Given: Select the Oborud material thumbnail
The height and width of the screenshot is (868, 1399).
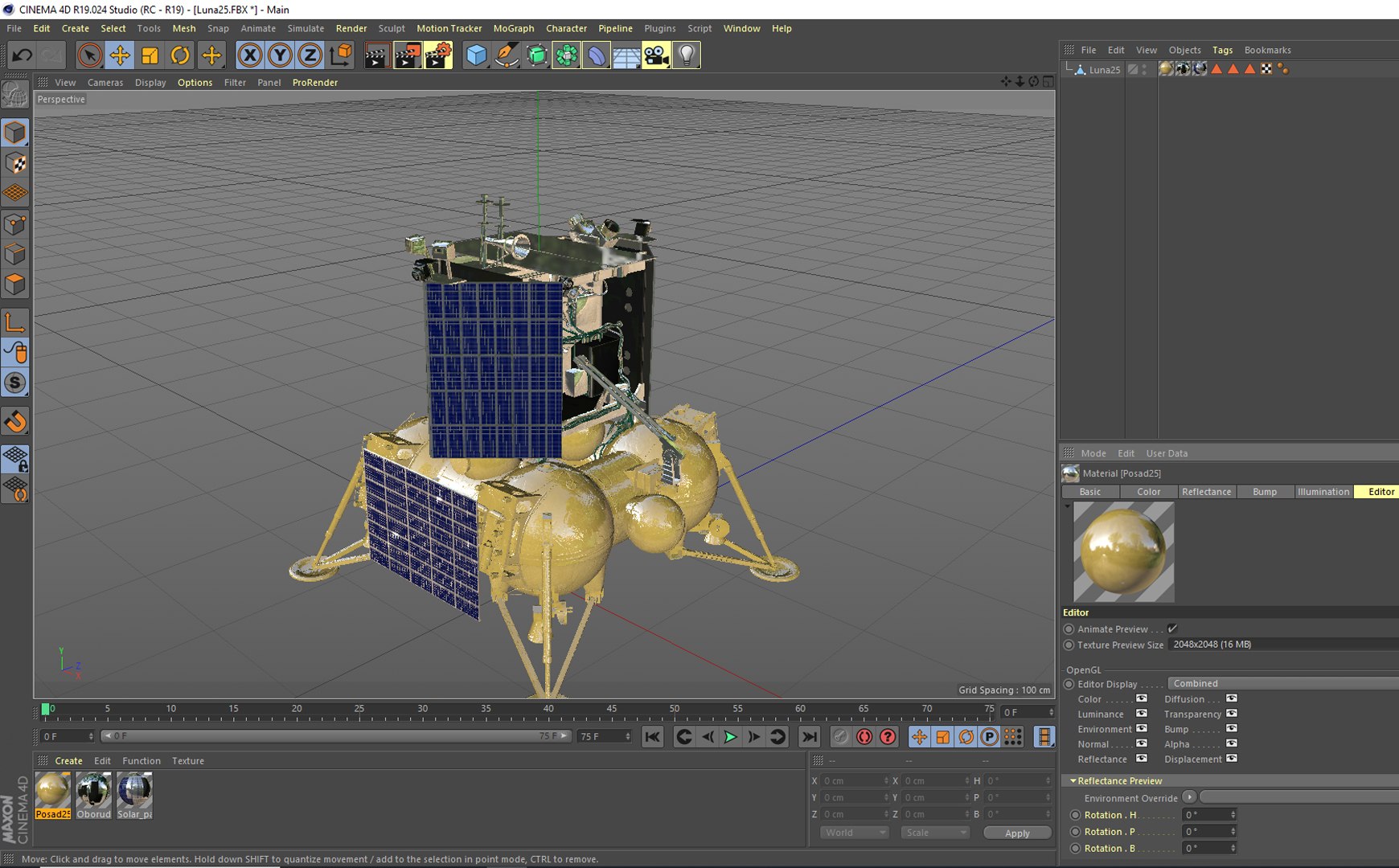Looking at the screenshot, I should pos(93,796).
